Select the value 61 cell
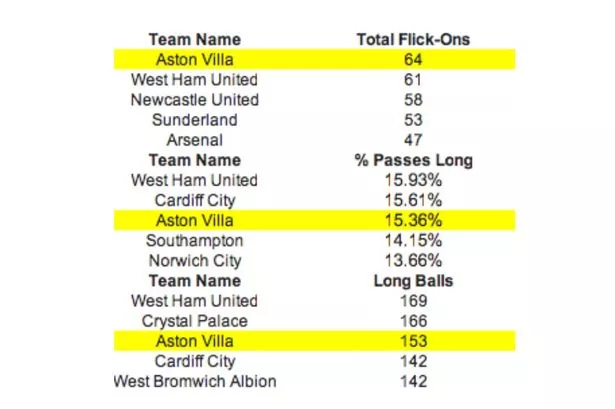 coord(413,80)
